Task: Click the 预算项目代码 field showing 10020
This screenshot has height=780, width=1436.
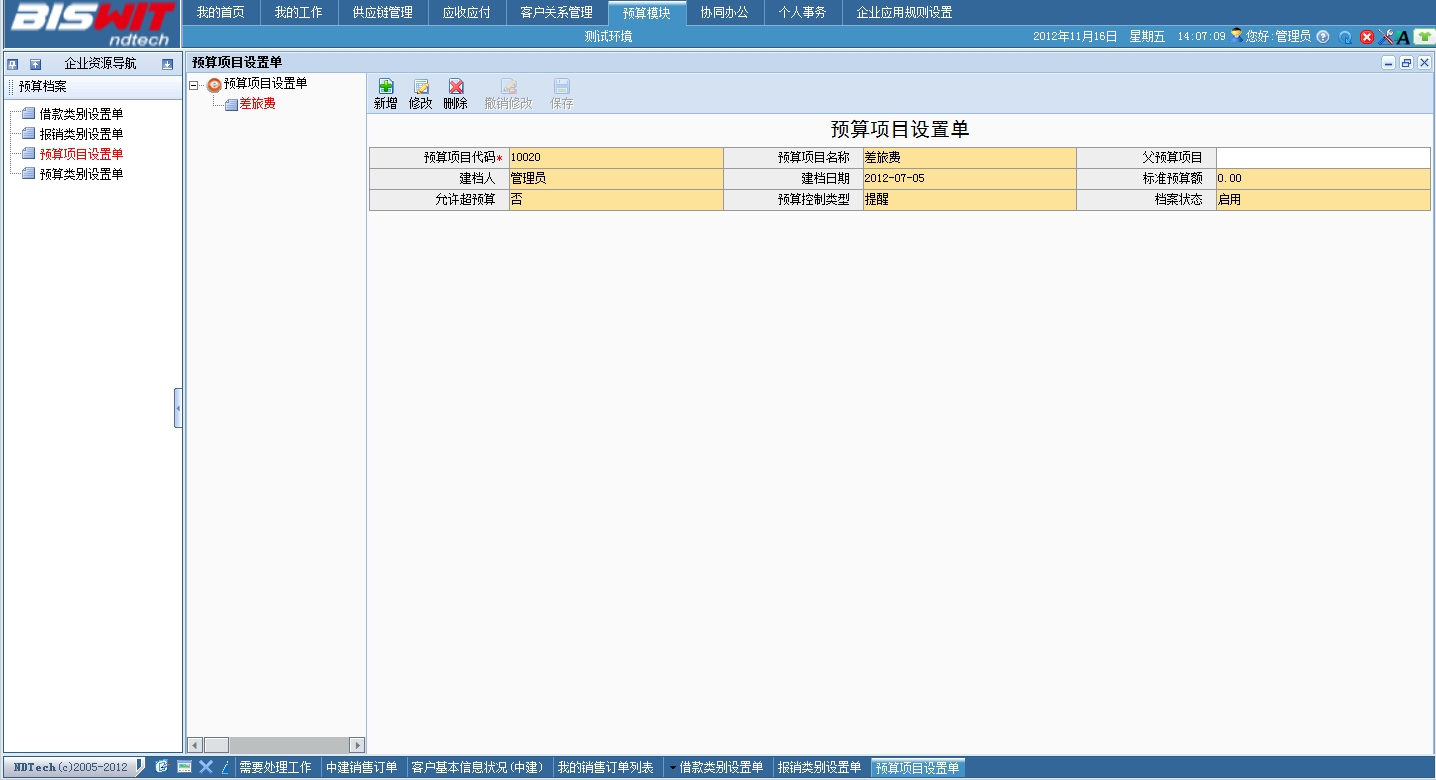Action: 616,158
